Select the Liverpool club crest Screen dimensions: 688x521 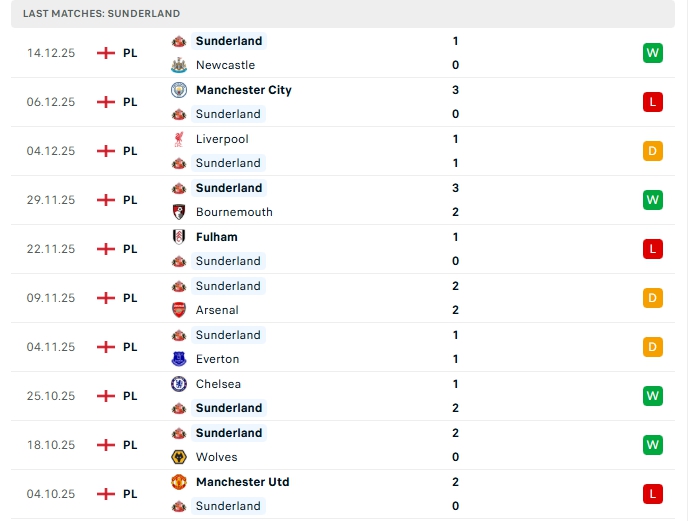pos(179,139)
